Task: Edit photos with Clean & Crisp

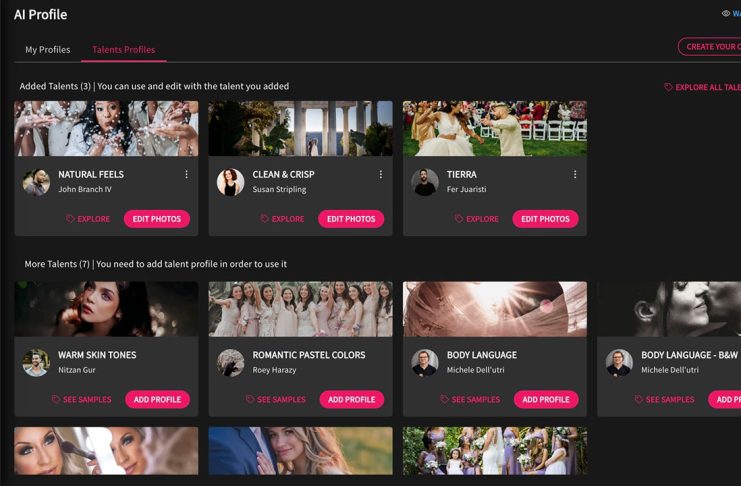Action: [x=351, y=219]
